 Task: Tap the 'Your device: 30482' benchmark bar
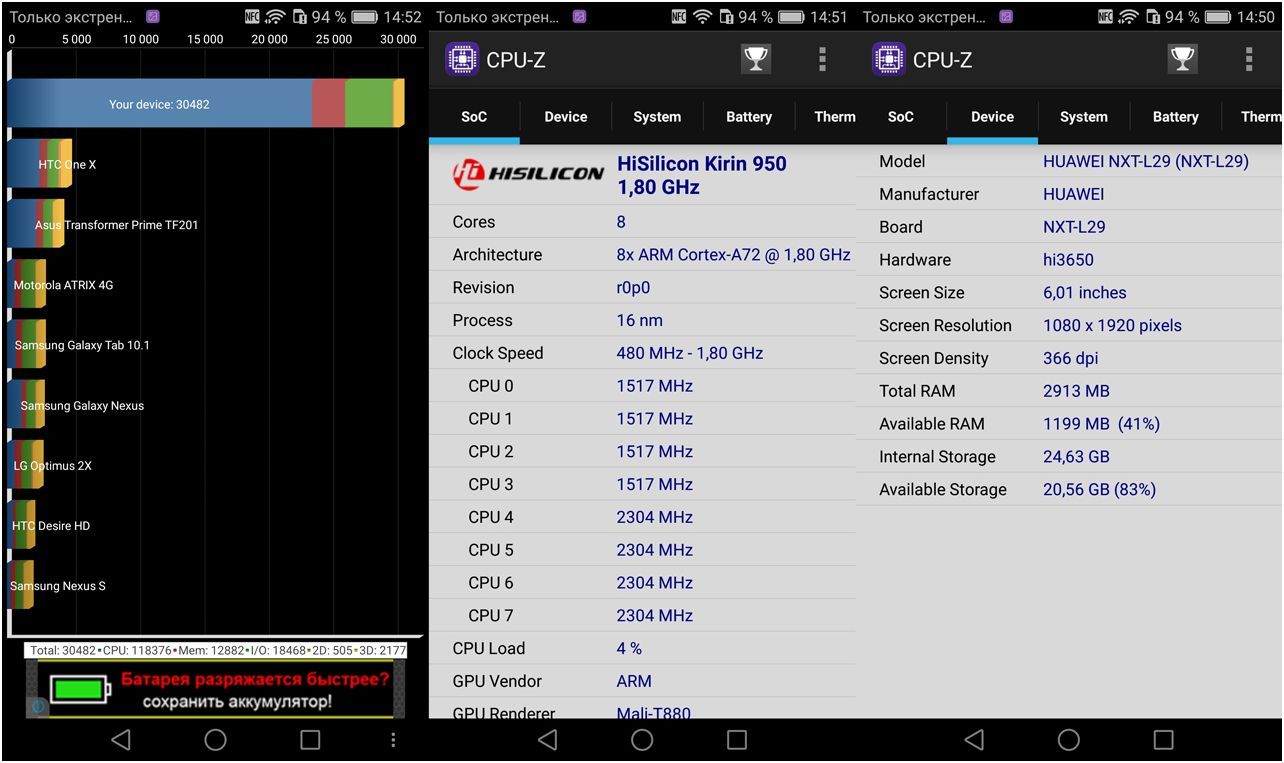[x=205, y=104]
